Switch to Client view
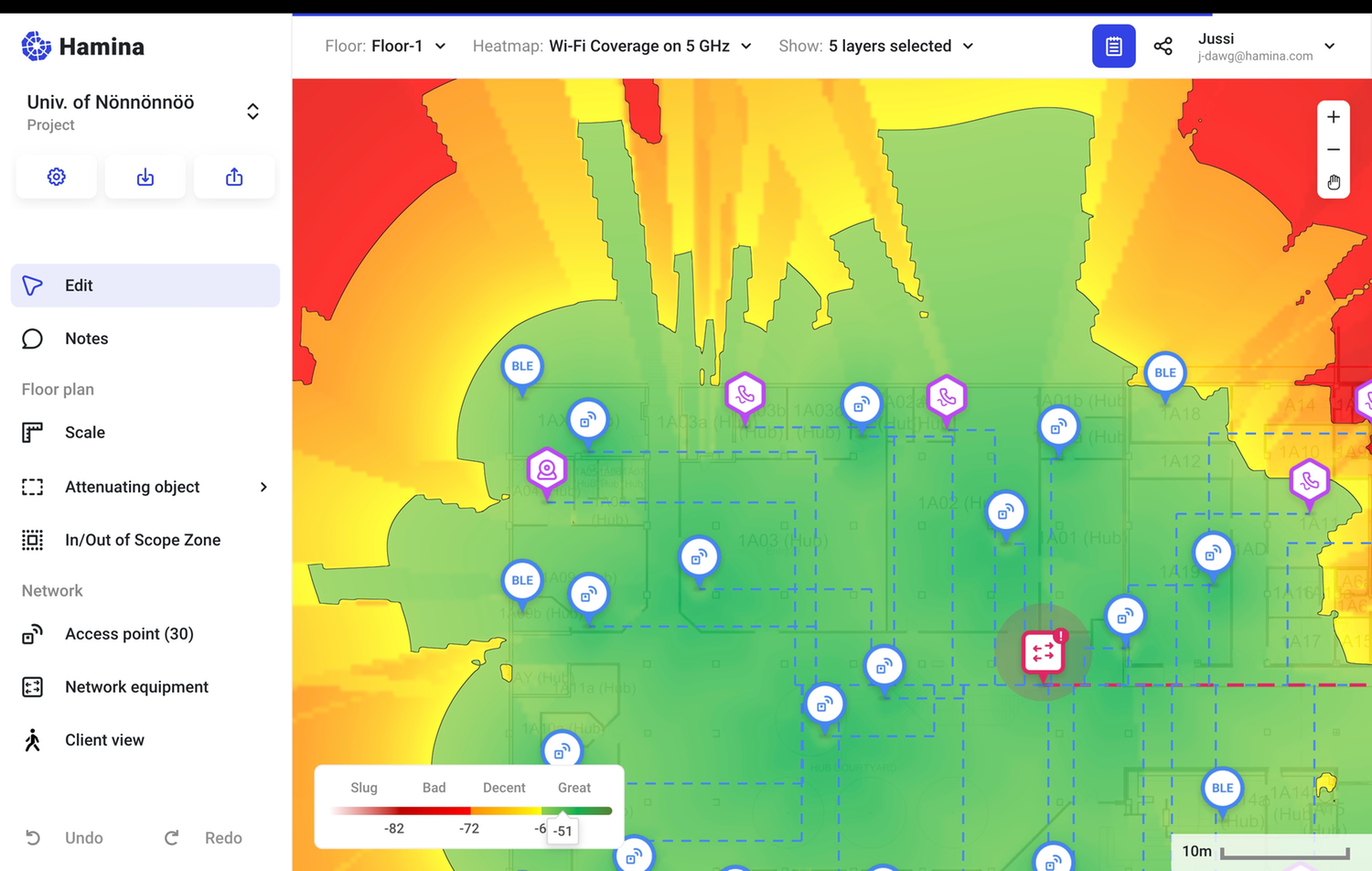1372x871 pixels. (104, 739)
